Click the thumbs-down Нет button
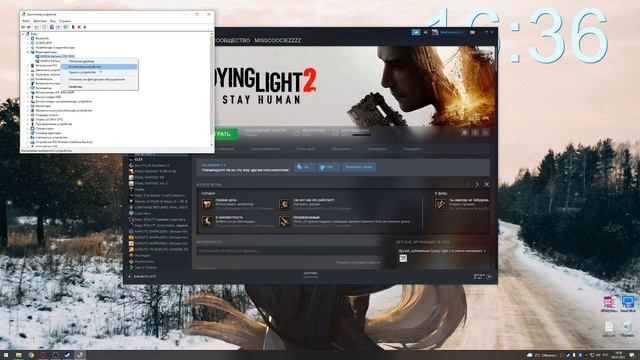This screenshot has width=640, height=360. click(x=328, y=167)
